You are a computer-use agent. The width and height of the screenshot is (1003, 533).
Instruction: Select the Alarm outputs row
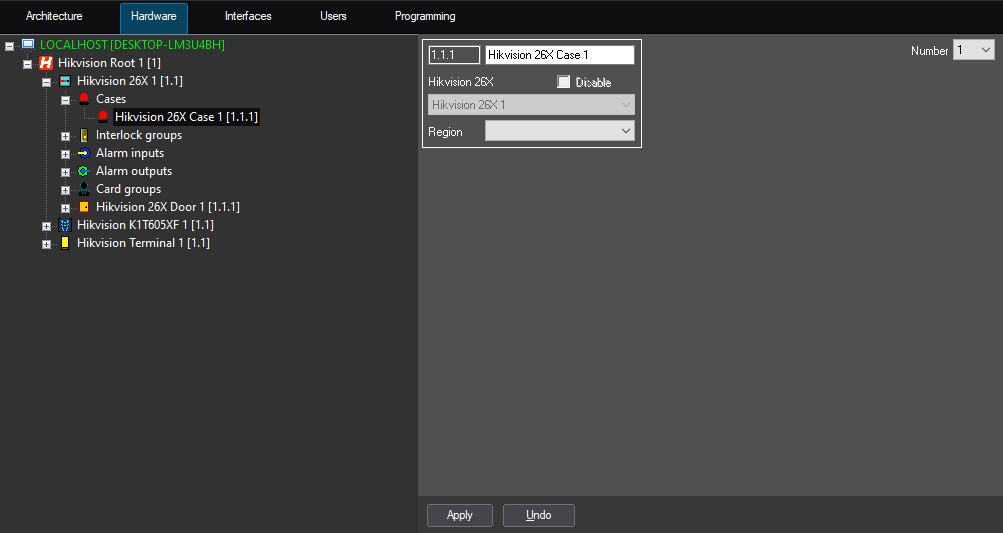click(x=134, y=171)
